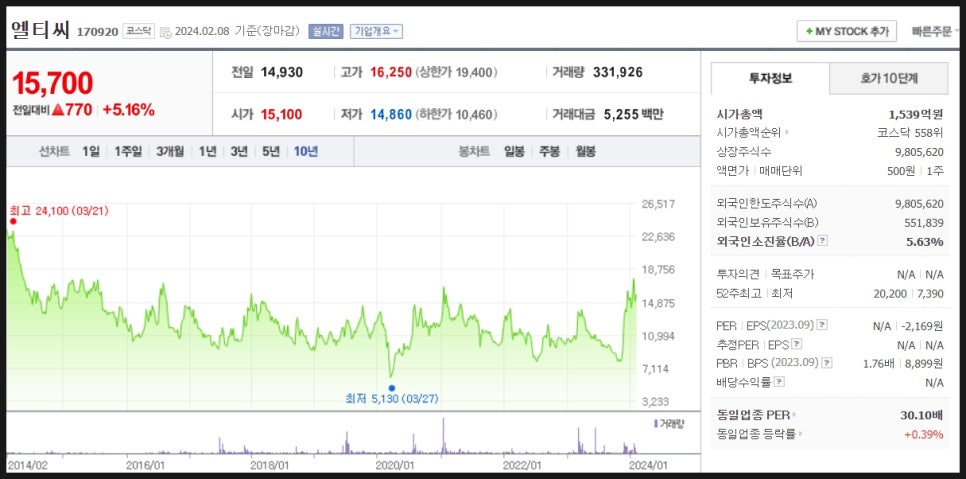Click the 거래대금 value 5,255 백만

click(x=633, y=115)
